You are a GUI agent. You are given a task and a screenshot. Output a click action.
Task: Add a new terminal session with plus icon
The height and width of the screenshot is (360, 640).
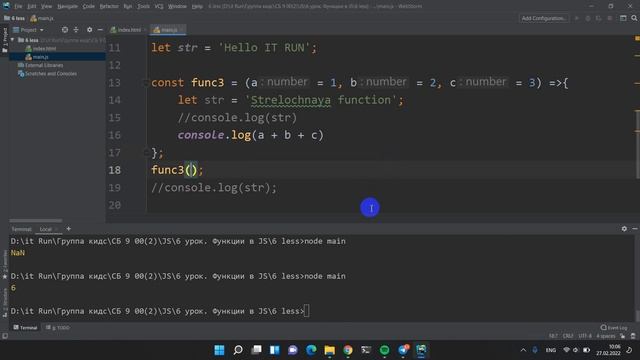[x=69, y=229]
